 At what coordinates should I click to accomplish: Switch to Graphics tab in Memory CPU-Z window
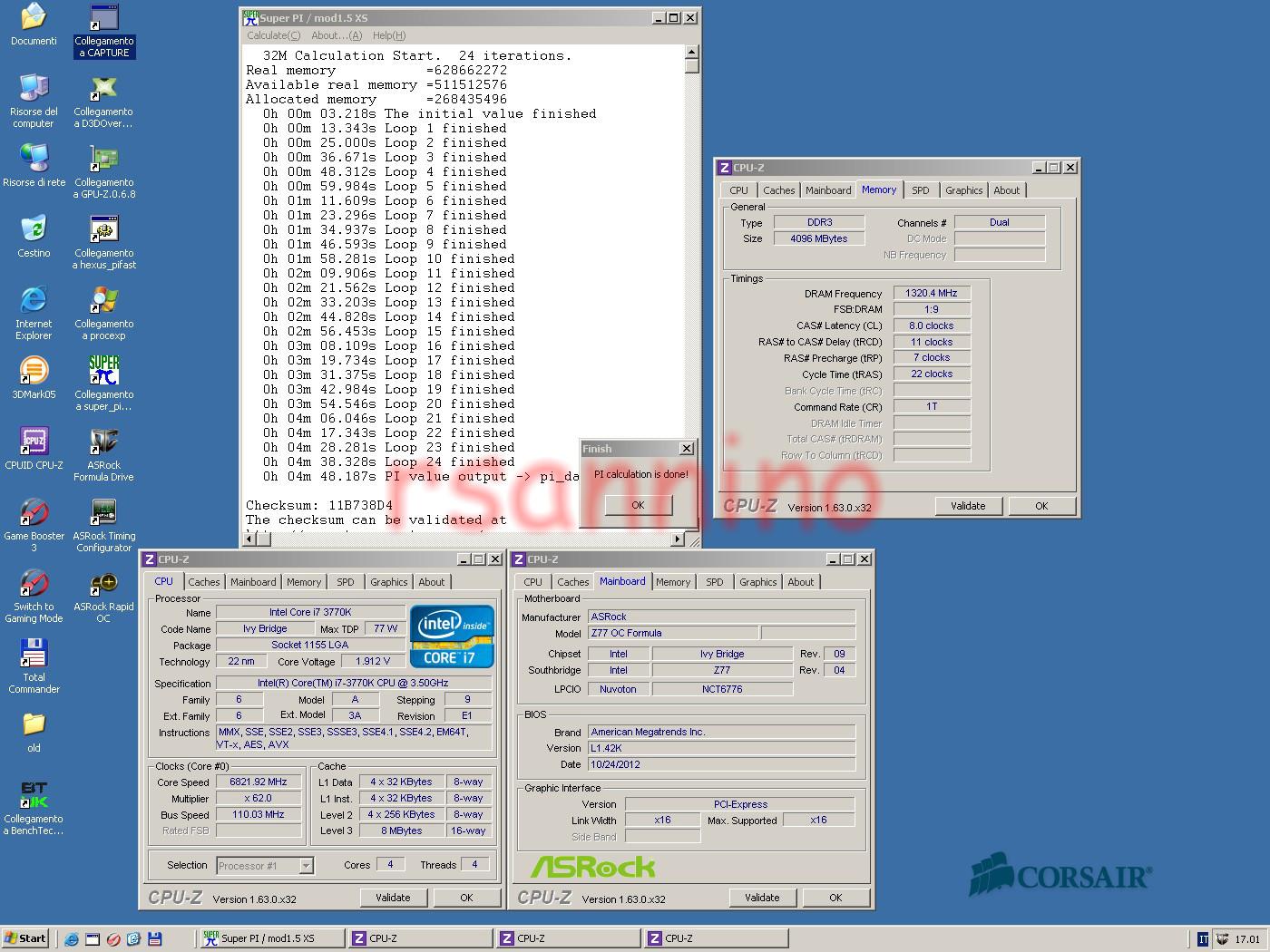pos(963,190)
